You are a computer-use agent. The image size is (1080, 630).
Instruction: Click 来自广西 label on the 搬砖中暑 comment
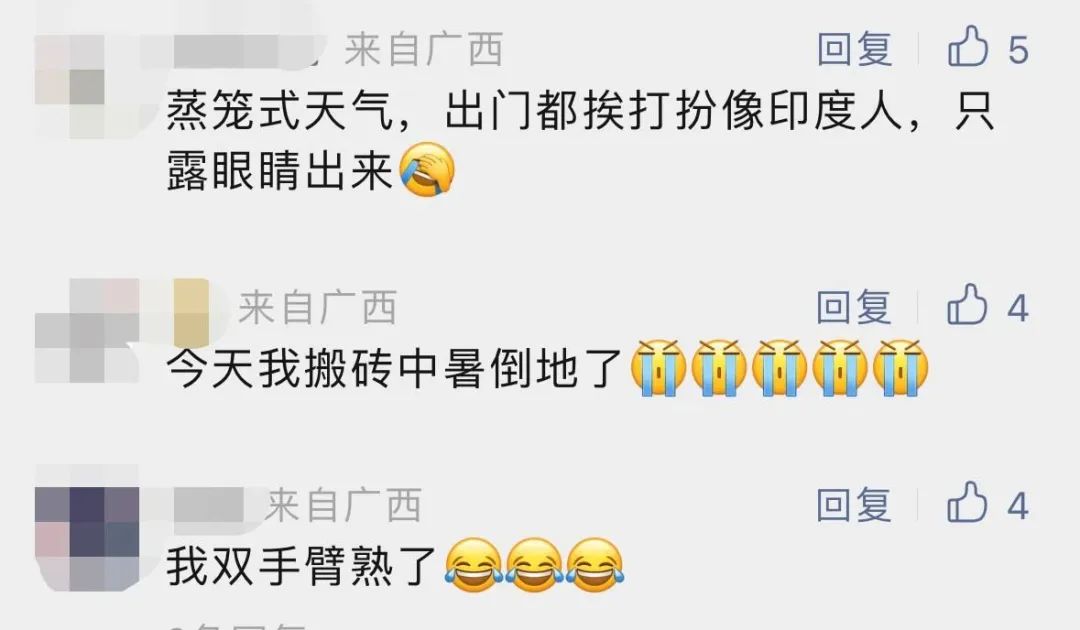pos(318,307)
